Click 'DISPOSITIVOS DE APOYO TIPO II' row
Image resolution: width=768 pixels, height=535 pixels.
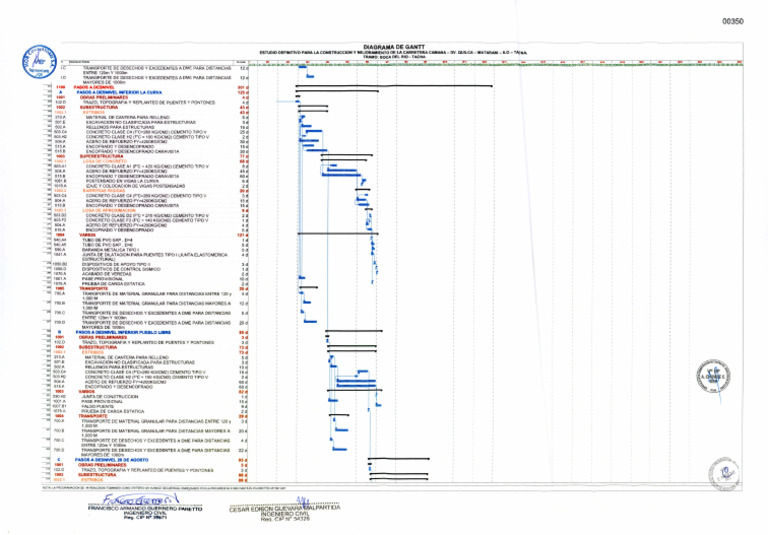pos(116,264)
